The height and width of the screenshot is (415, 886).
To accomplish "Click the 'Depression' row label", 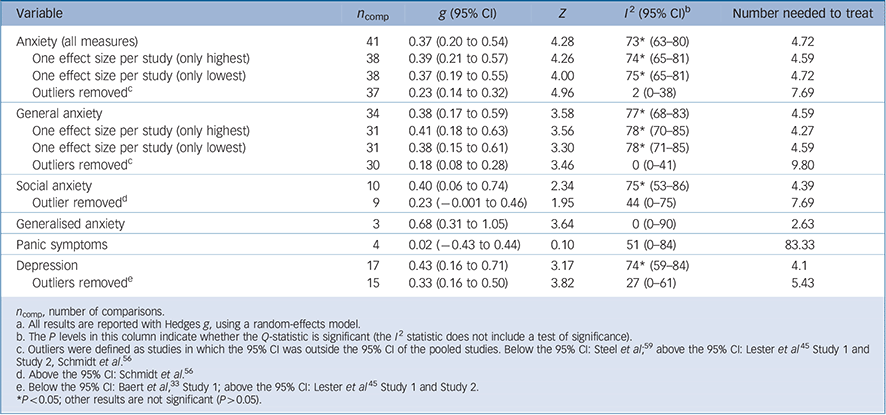I will 53,269.
